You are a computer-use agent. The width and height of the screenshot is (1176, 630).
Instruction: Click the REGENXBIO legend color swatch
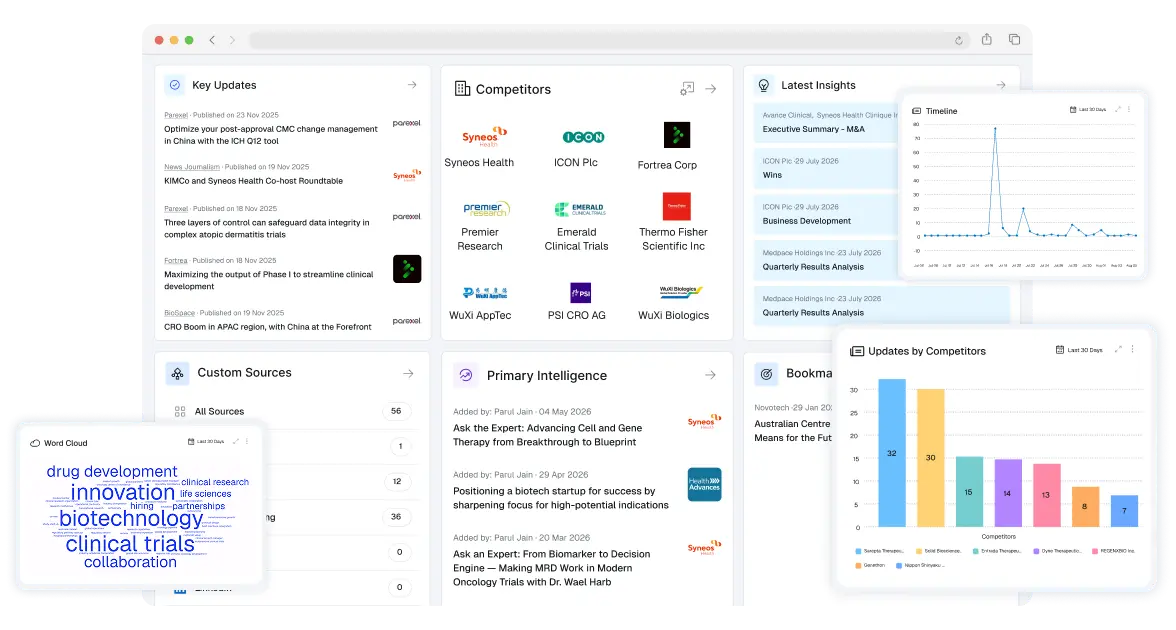1095,551
